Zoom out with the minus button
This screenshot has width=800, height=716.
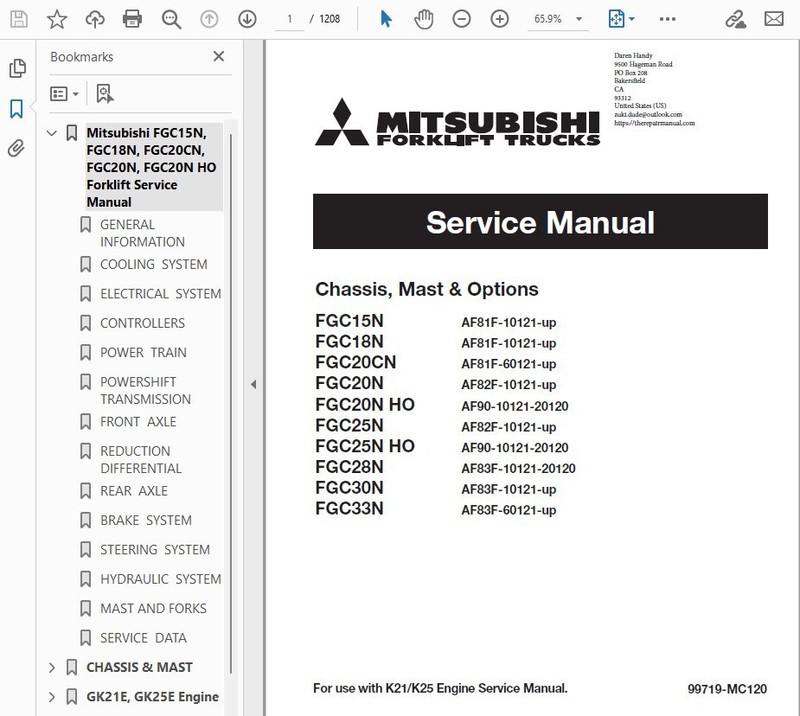(461, 19)
